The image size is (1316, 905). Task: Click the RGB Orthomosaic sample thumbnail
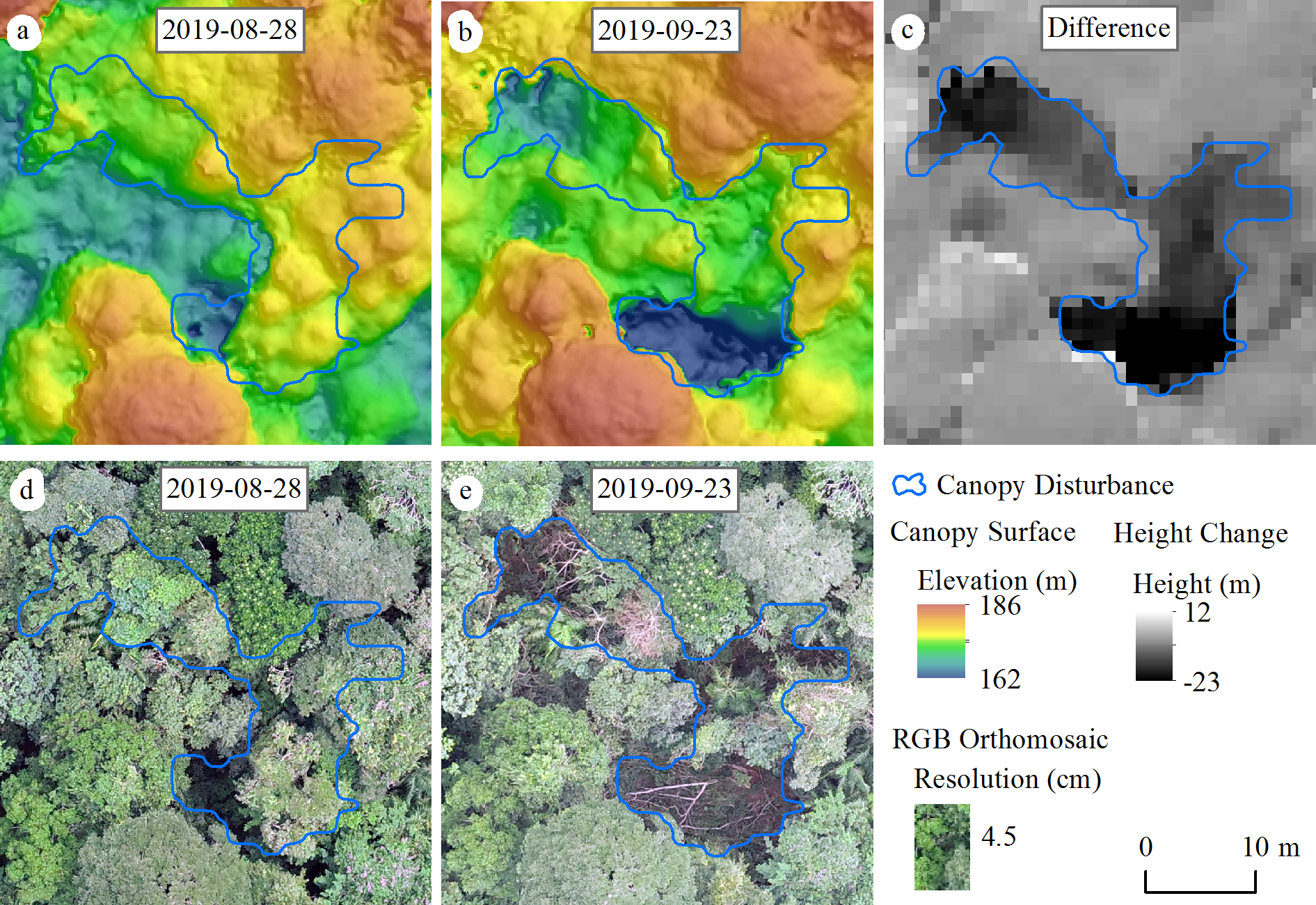(x=942, y=847)
